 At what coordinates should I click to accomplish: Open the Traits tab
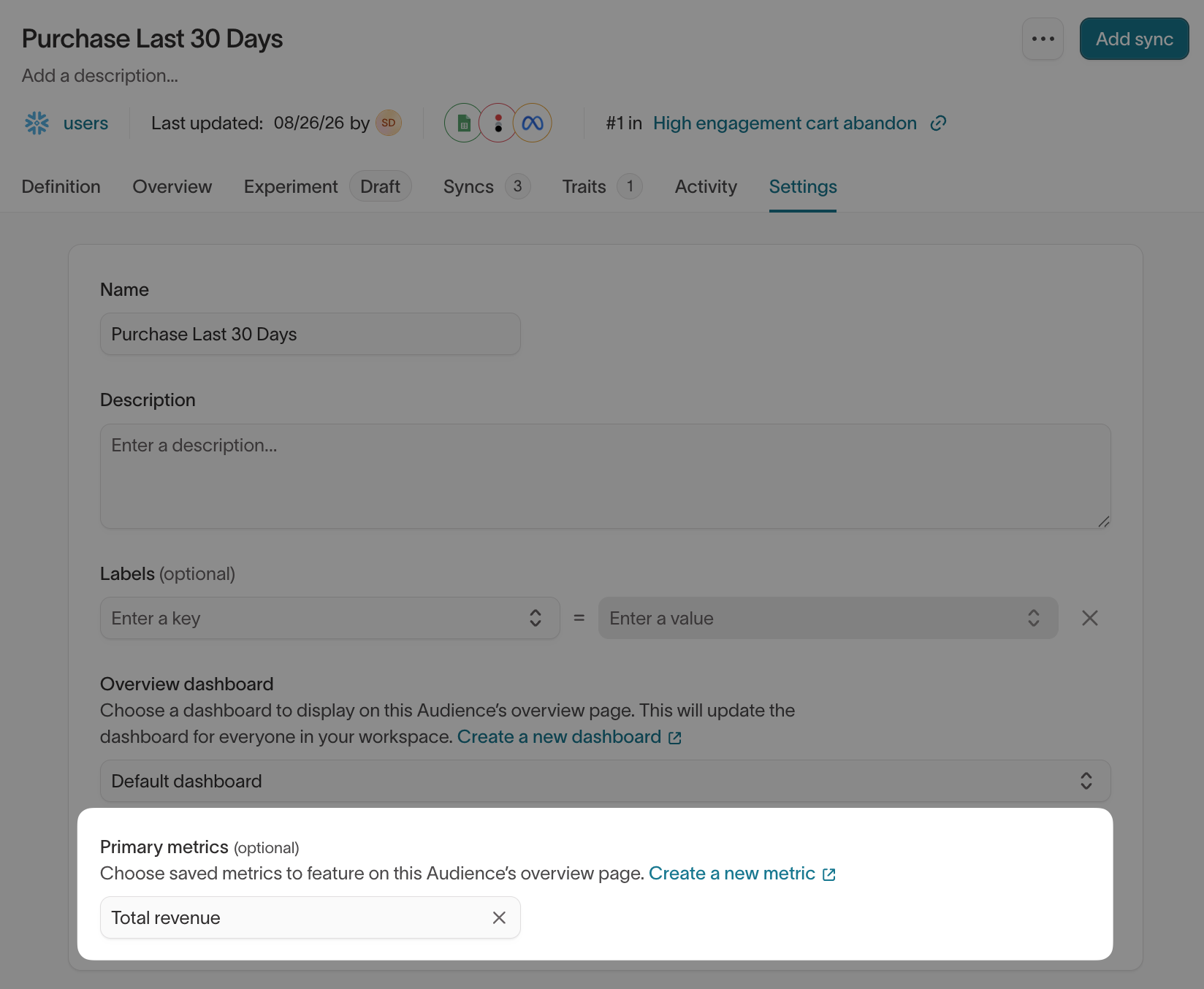coord(602,187)
